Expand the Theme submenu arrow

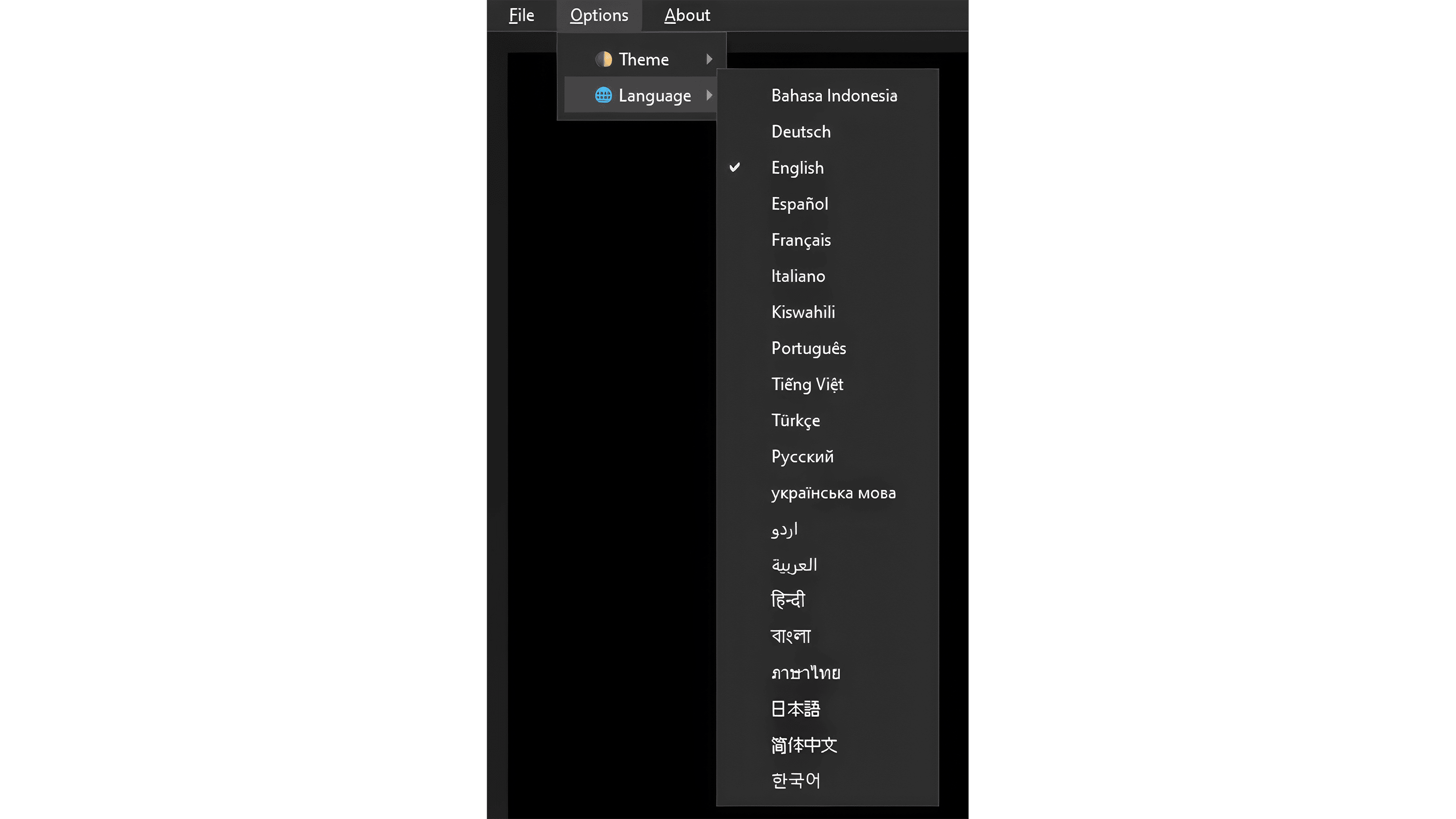click(709, 59)
